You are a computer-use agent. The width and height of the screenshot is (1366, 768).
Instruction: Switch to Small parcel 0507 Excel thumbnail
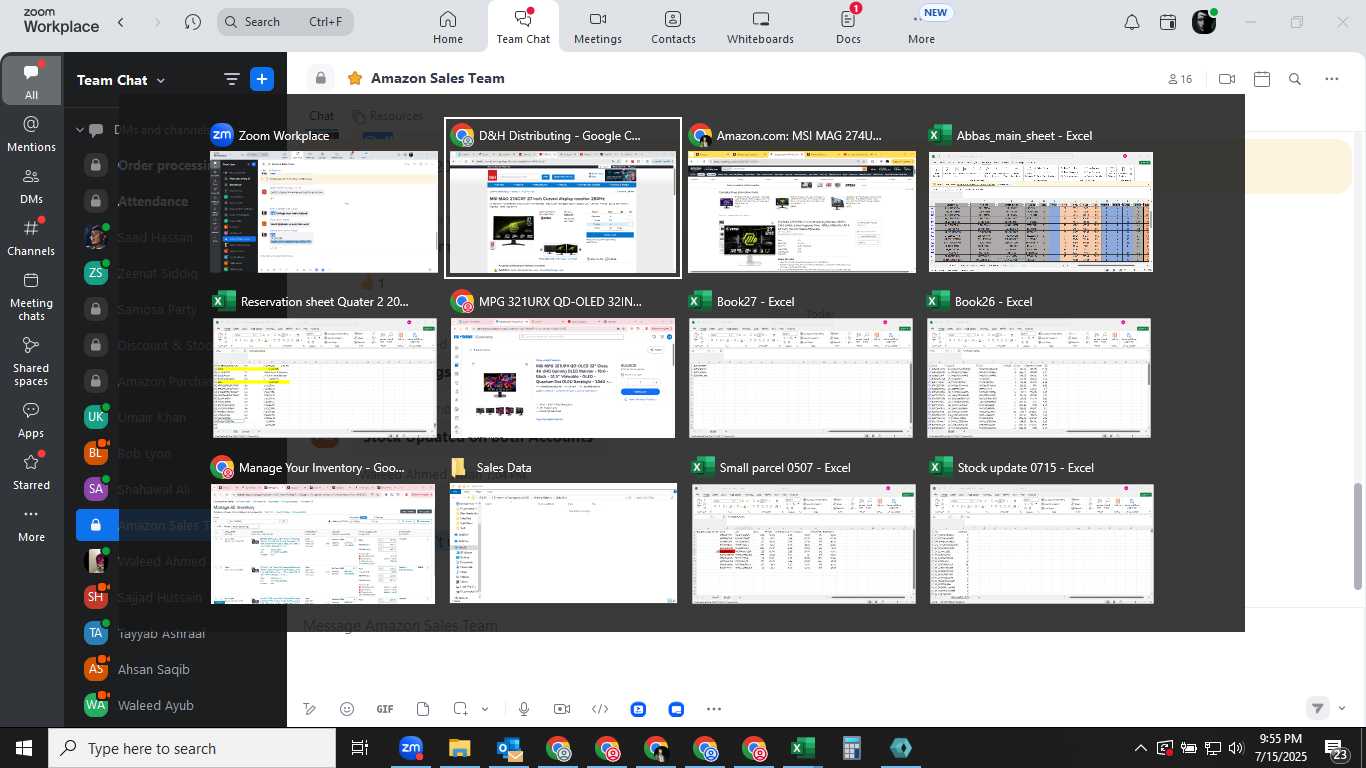point(803,530)
